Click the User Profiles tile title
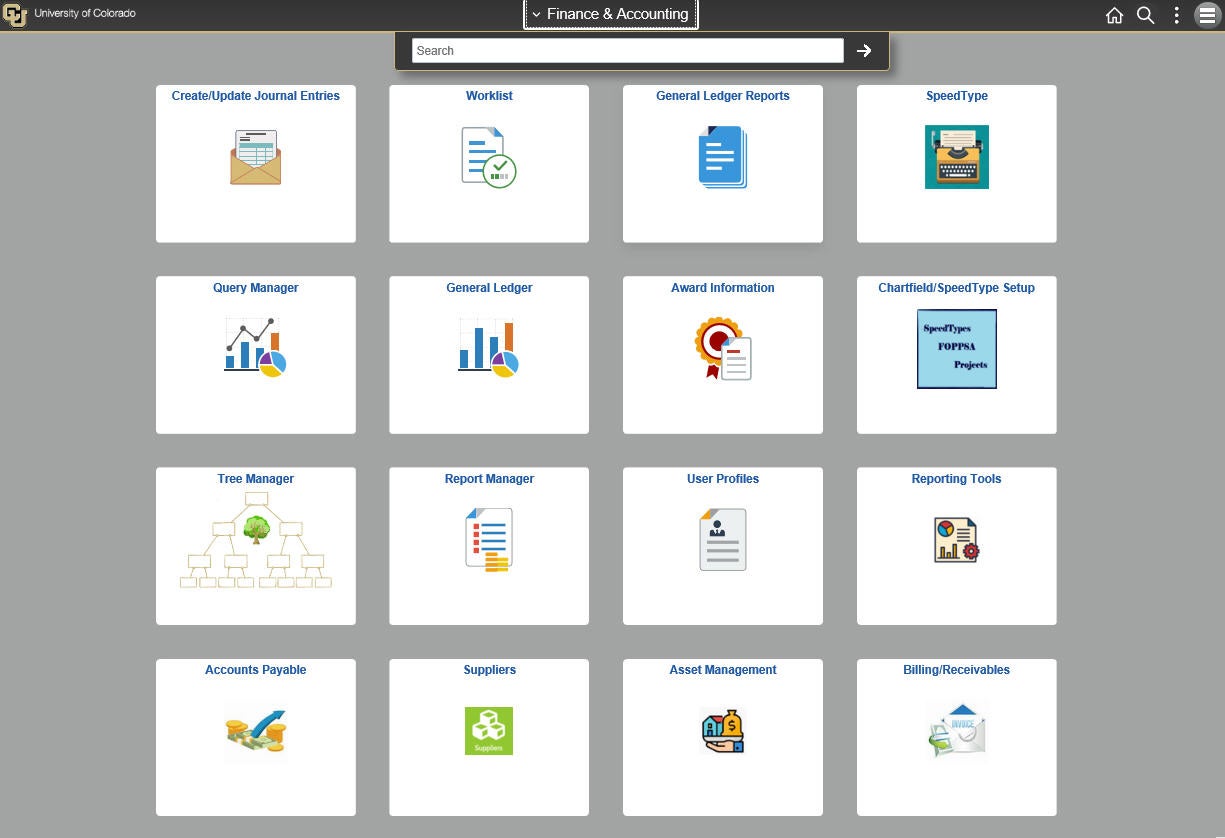Screen dimensions: 1225x838 [x=722, y=479]
